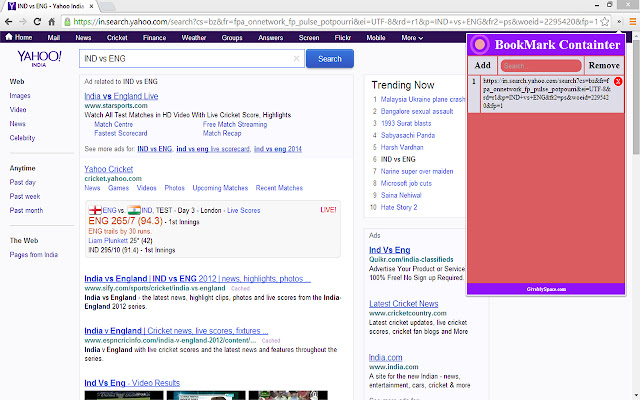Go back with the browser back arrow

[9, 22]
